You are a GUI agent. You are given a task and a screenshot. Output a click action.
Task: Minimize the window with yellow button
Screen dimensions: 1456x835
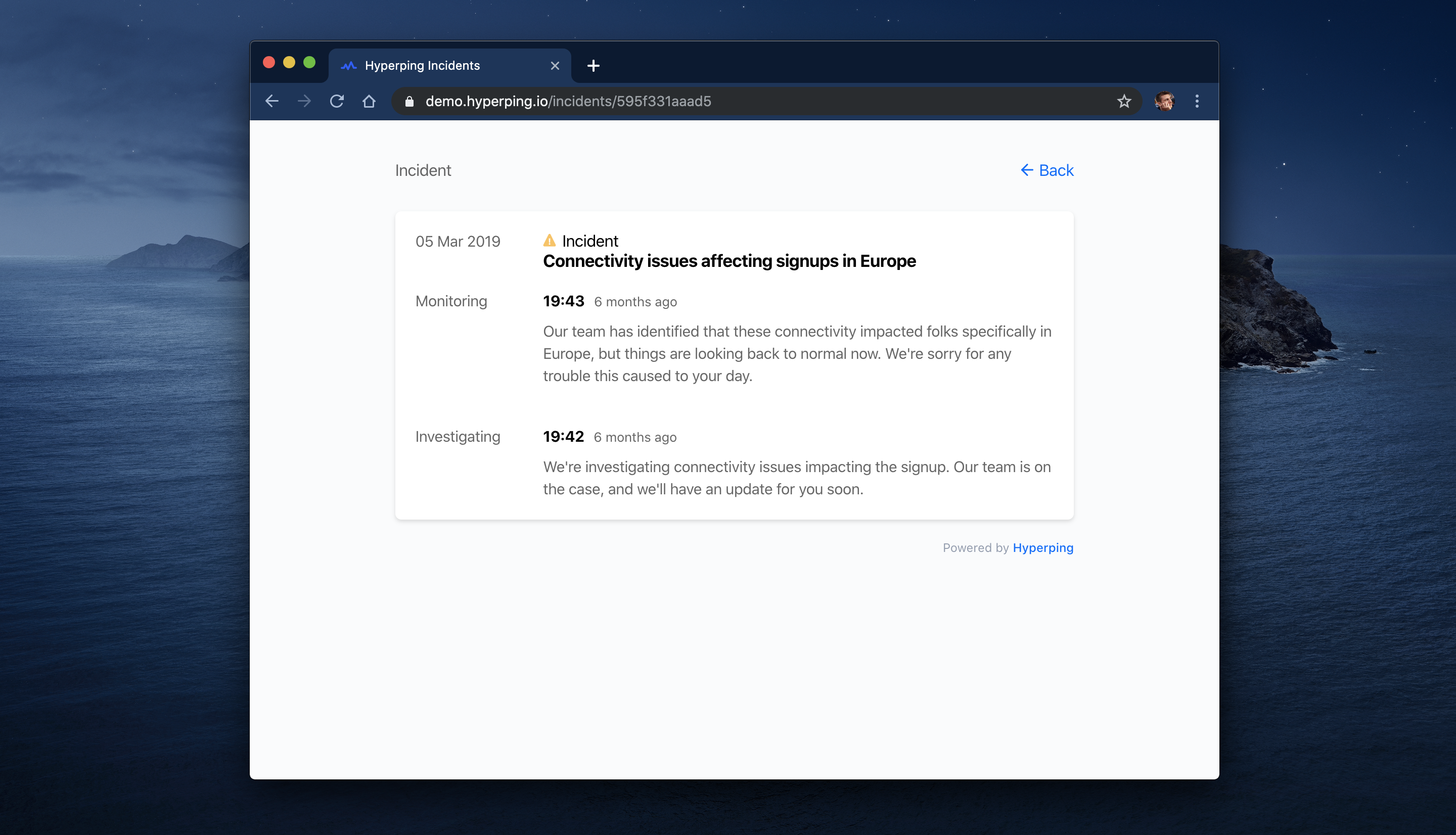tap(289, 63)
